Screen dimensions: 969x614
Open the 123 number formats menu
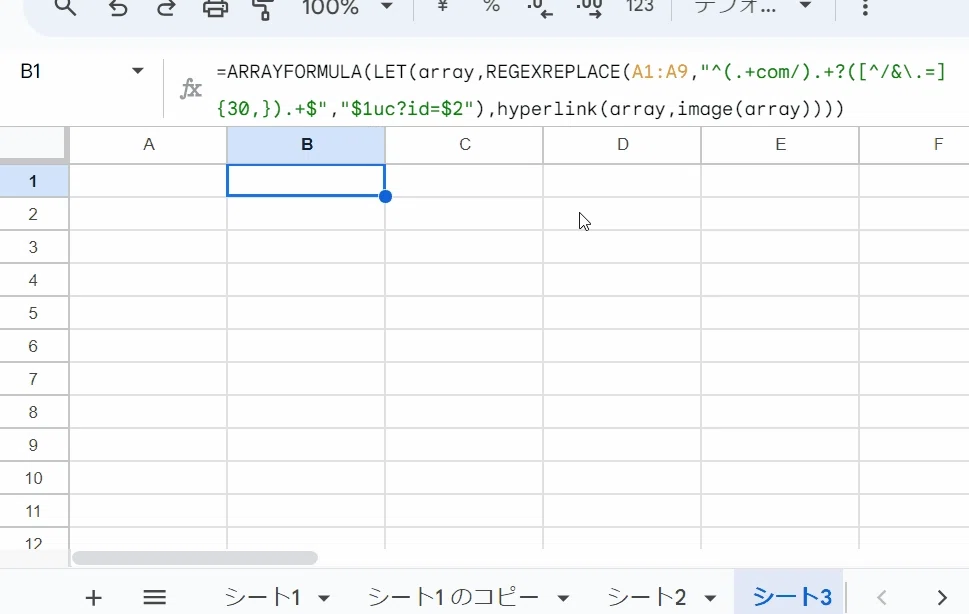(x=640, y=6)
